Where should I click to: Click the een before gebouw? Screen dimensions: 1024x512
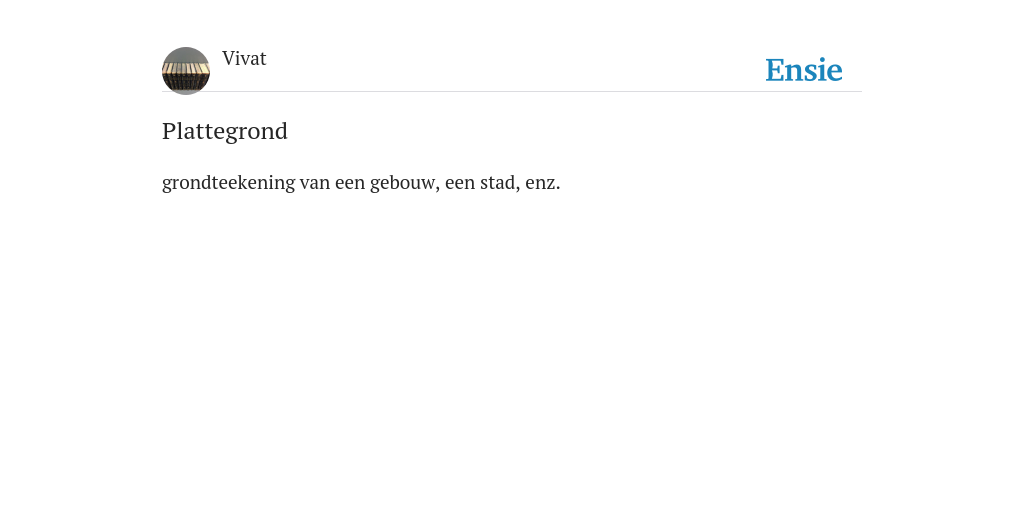[350, 184]
